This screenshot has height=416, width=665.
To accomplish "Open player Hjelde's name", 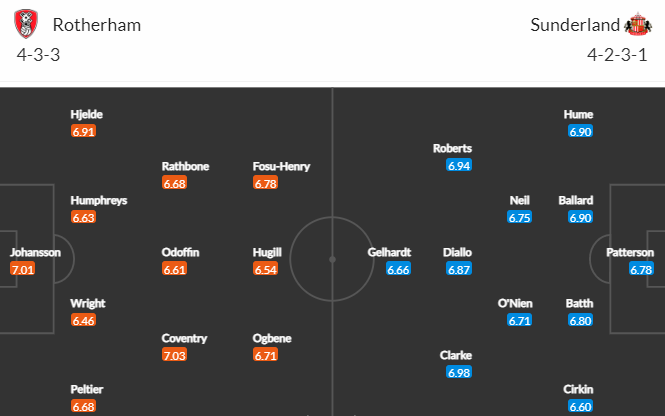I will coord(87,114).
